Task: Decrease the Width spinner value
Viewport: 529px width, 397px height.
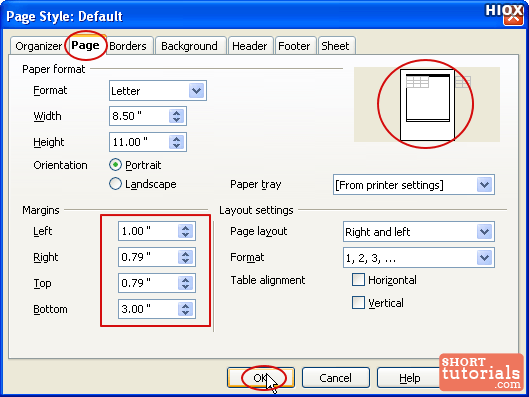Action: click(176, 120)
